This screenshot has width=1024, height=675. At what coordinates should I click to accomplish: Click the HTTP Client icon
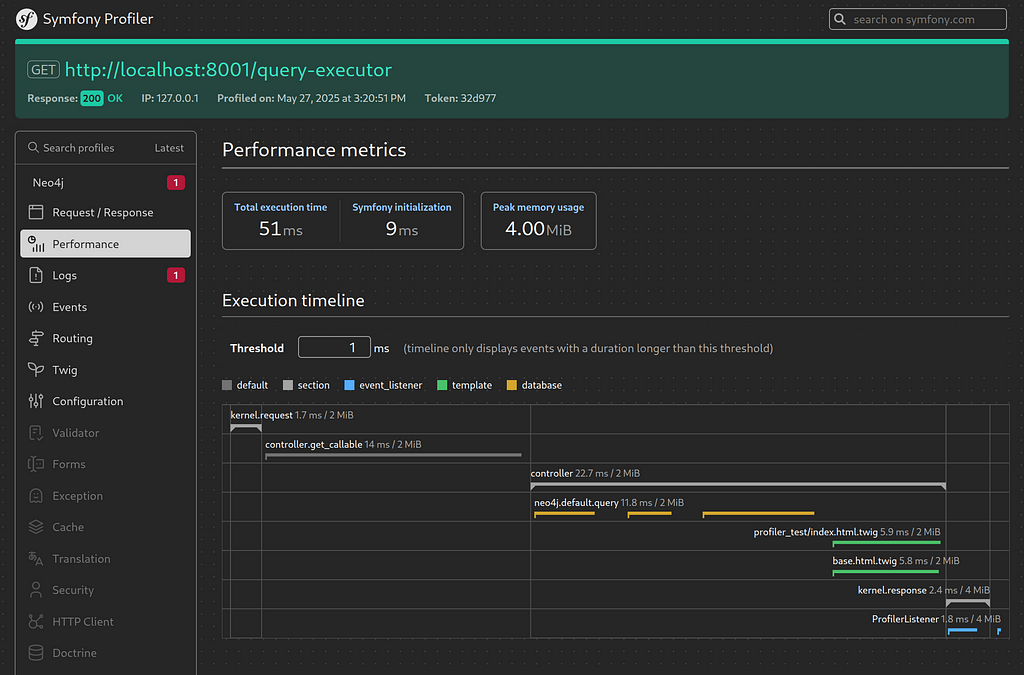36,621
